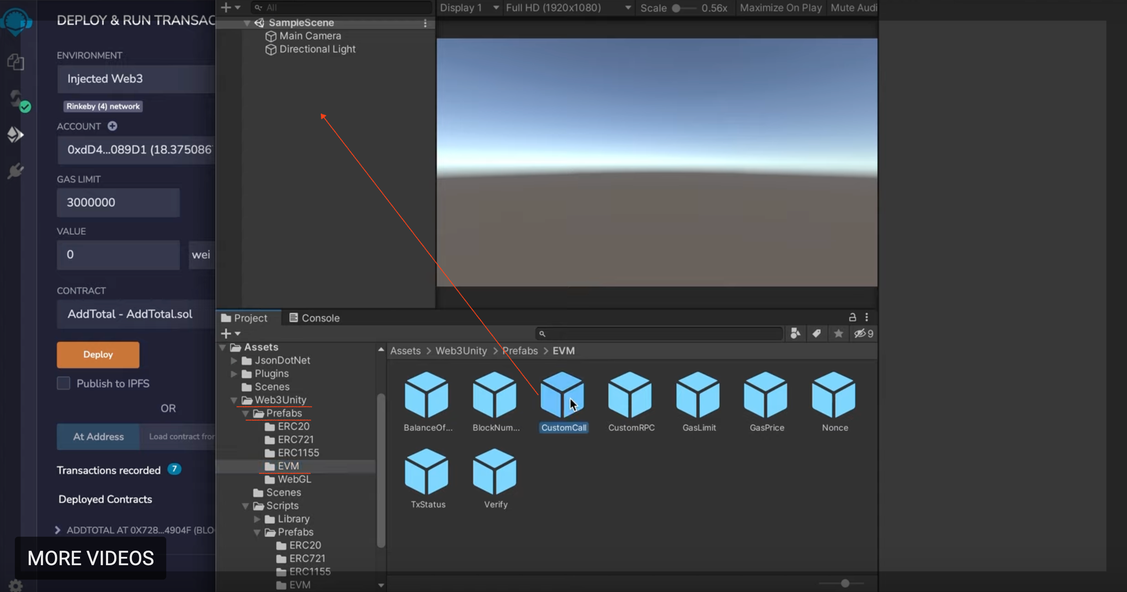The image size is (1127, 592).
Task: Collapse the SampleScene hierarchy arrow
Action: pos(247,23)
